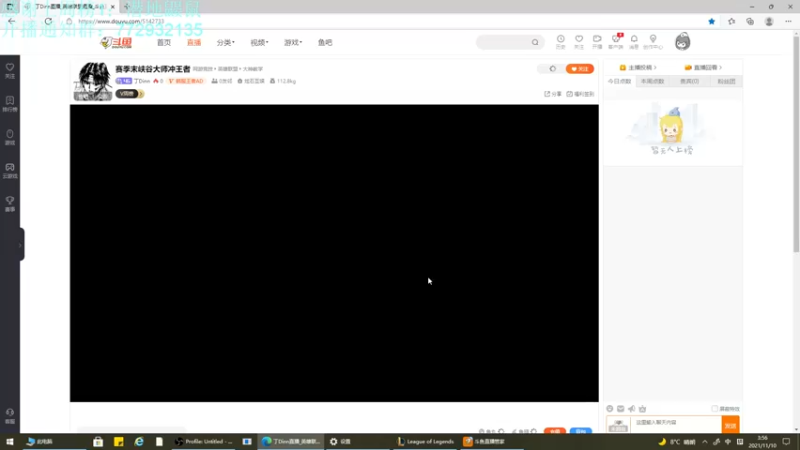Click the search magnifier icon
This screenshot has width=800, height=450.
(x=535, y=42)
